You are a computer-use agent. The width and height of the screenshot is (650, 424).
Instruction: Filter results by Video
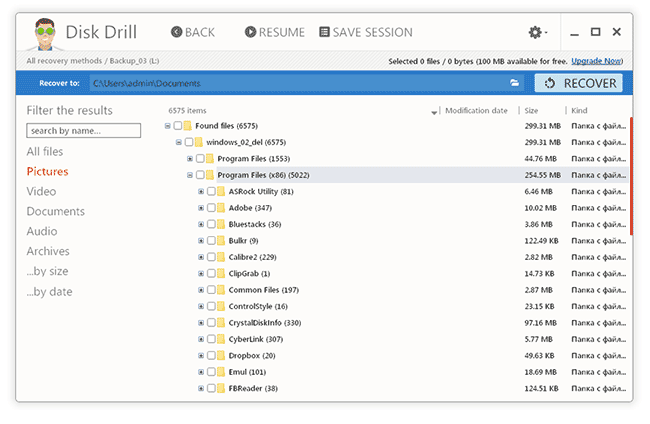41,191
